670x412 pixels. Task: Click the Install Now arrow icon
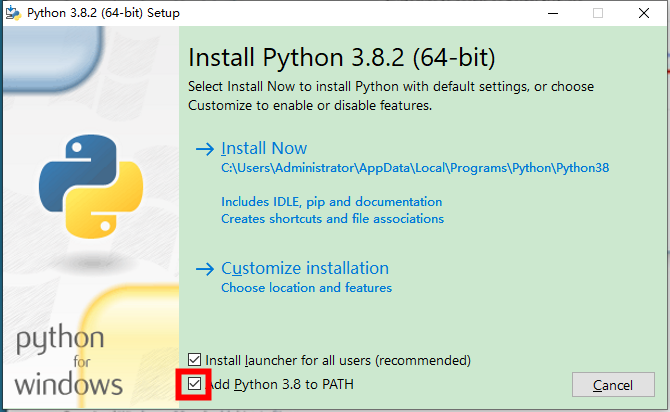205,149
